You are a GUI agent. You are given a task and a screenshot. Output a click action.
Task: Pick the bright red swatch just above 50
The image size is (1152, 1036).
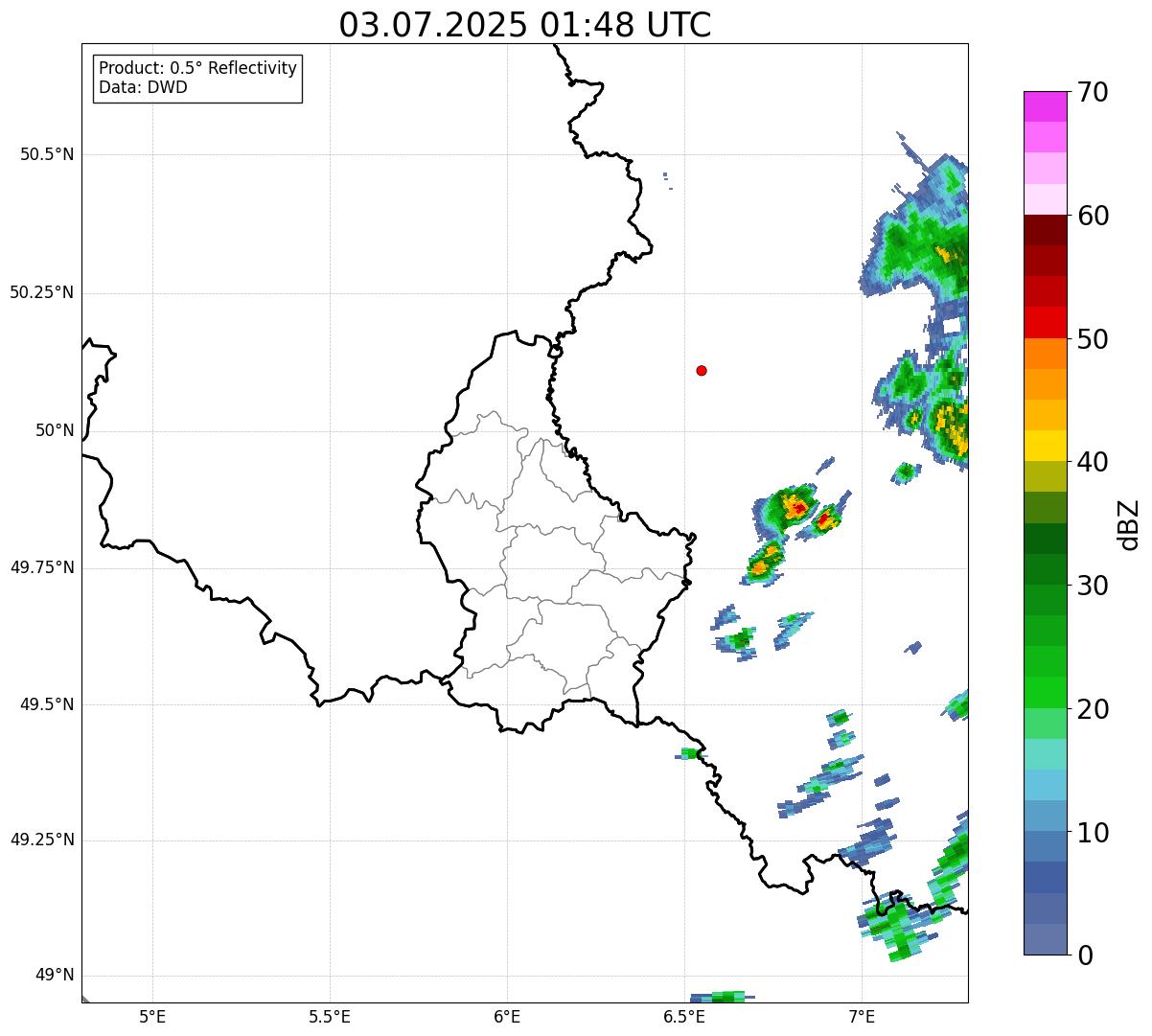pos(1045,322)
